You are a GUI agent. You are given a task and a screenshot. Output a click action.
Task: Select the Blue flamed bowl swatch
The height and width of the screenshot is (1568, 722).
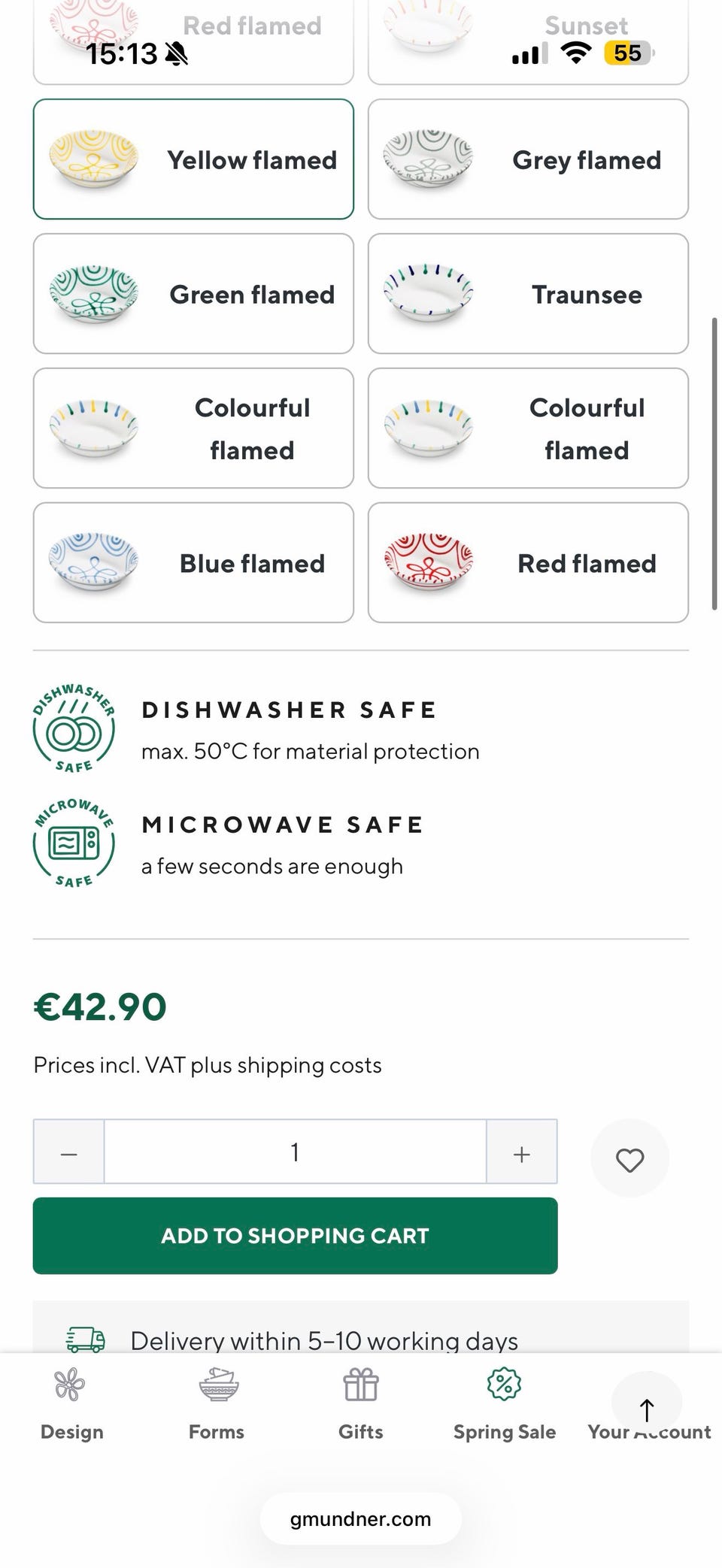(x=94, y=563)
